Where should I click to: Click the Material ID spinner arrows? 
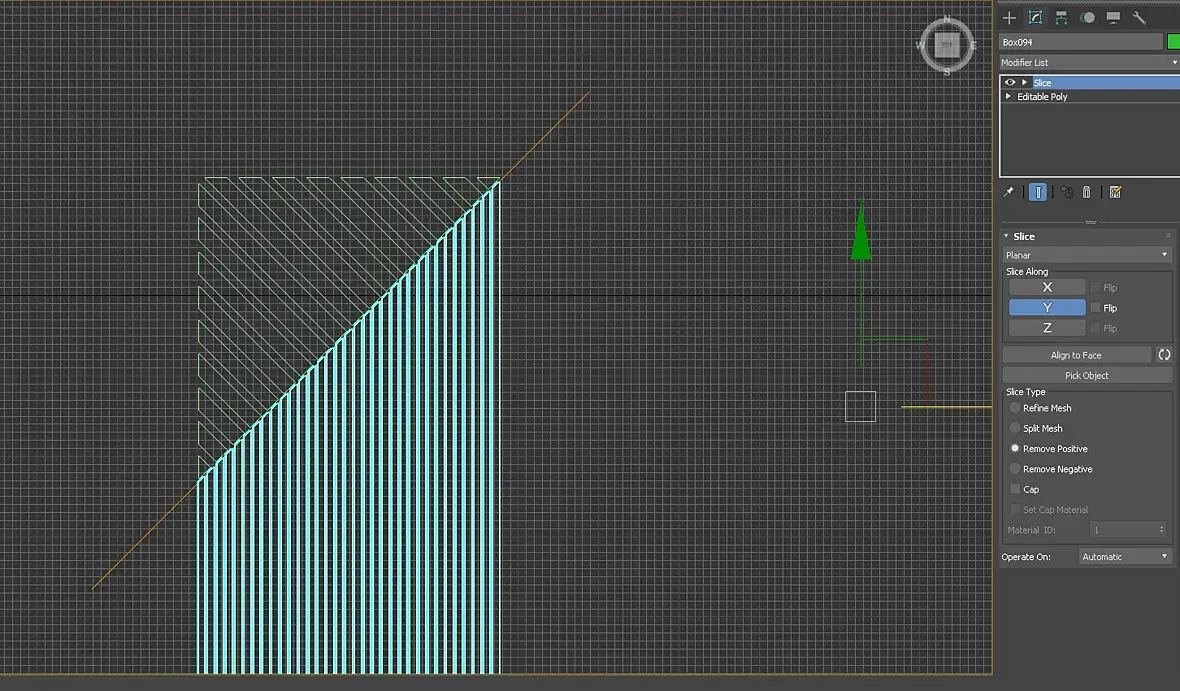point(1162,530)
